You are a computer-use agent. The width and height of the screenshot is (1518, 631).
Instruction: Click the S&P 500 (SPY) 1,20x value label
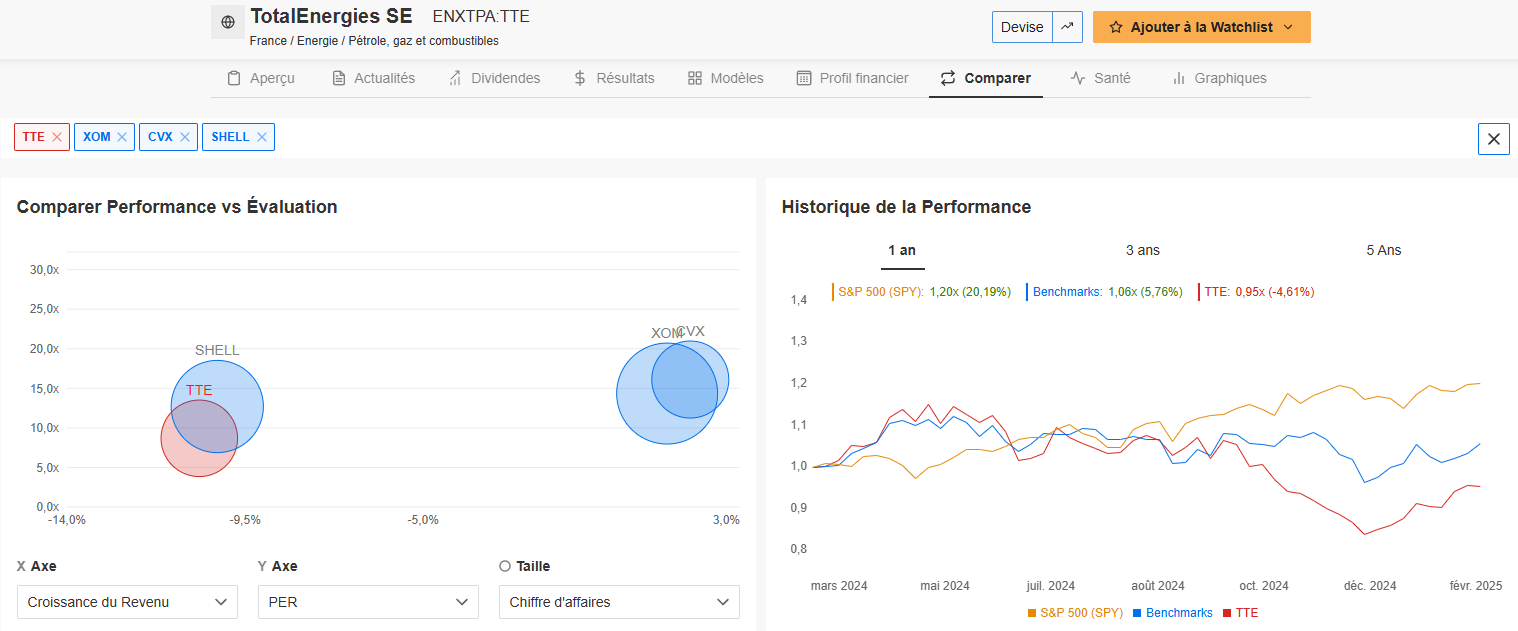coord(970,292)
